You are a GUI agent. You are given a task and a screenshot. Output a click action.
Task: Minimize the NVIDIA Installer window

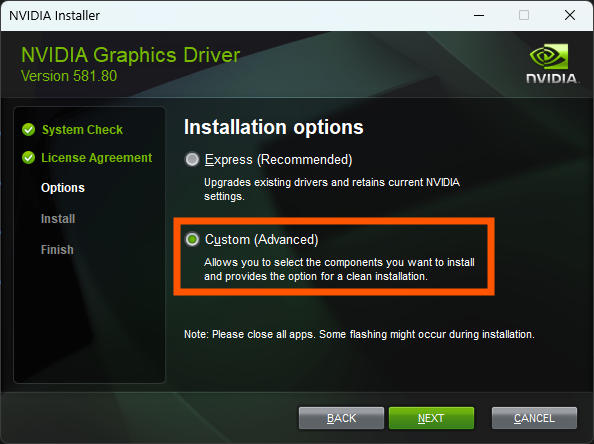tap(479, 16)
